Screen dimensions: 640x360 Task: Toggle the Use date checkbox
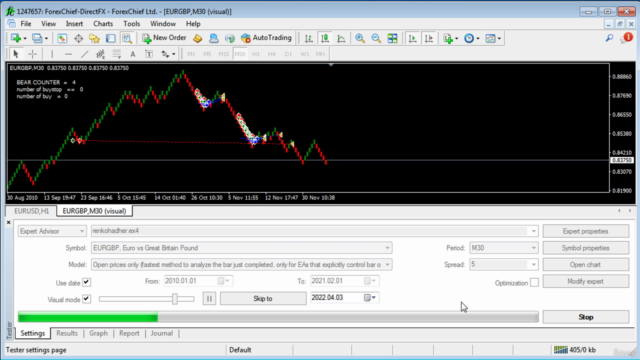point(87,282)
